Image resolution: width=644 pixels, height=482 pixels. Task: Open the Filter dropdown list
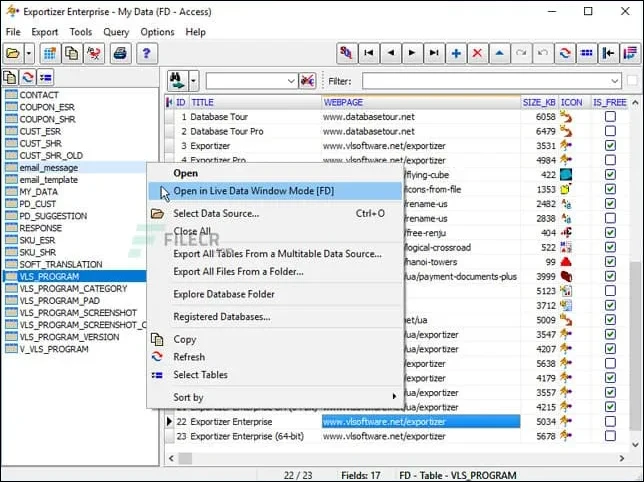pos(614,81)
